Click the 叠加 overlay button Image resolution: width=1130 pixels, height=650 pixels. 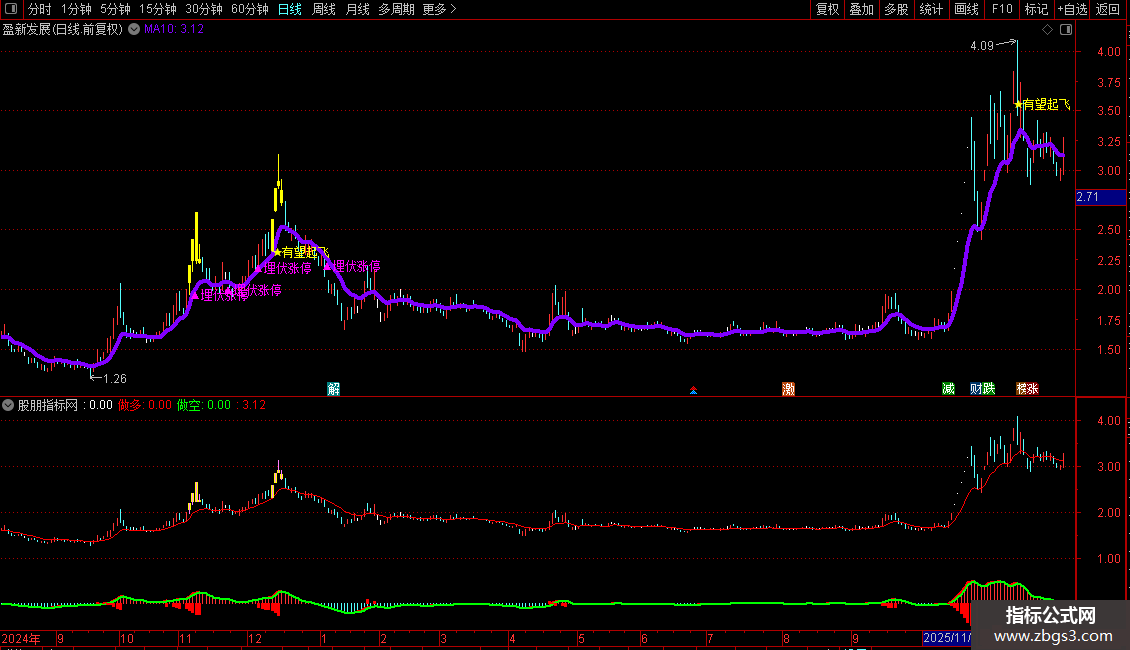click(x=861, y=9)
